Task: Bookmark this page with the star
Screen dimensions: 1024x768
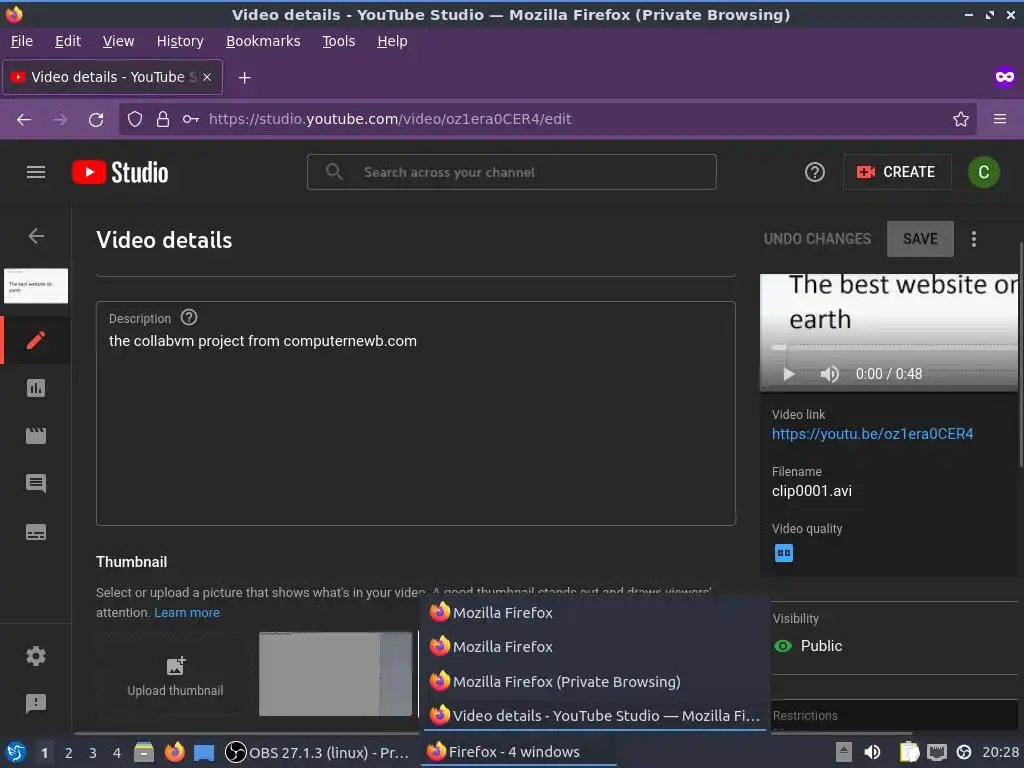Action: click(961, 119)
